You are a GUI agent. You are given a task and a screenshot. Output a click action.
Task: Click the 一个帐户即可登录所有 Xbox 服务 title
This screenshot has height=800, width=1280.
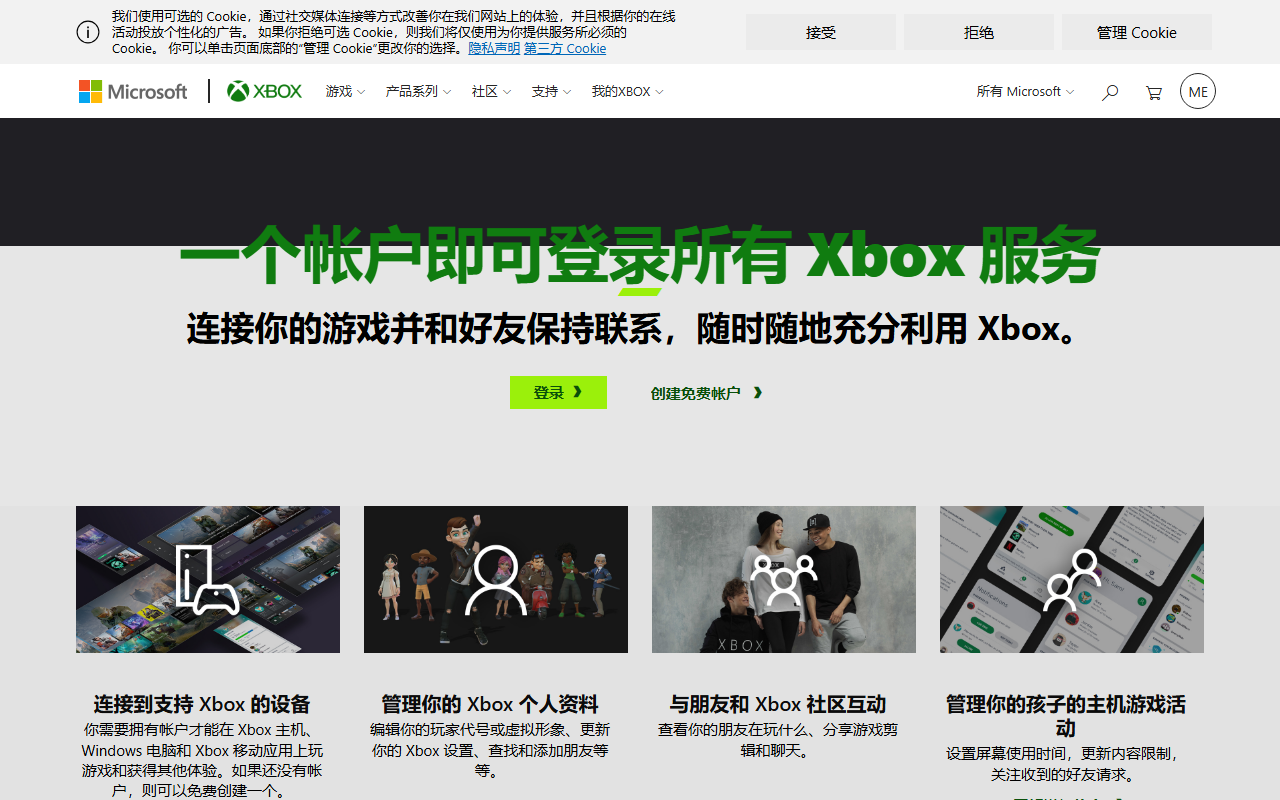[640, 256]
